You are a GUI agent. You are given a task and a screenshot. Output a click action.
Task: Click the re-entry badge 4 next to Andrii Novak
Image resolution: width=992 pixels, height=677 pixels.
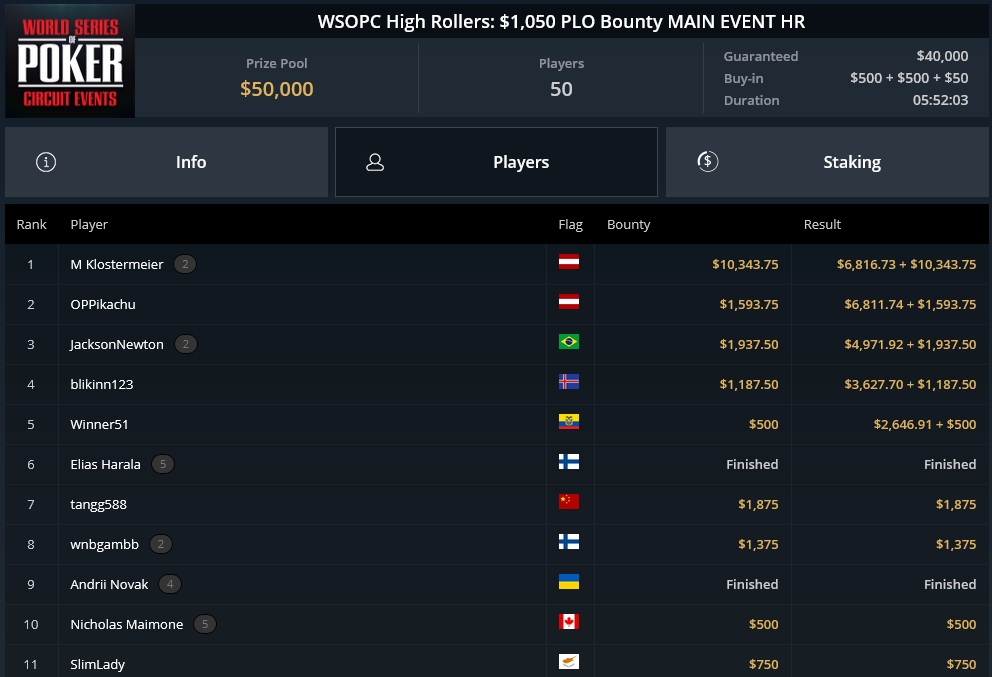click(170, 584)
